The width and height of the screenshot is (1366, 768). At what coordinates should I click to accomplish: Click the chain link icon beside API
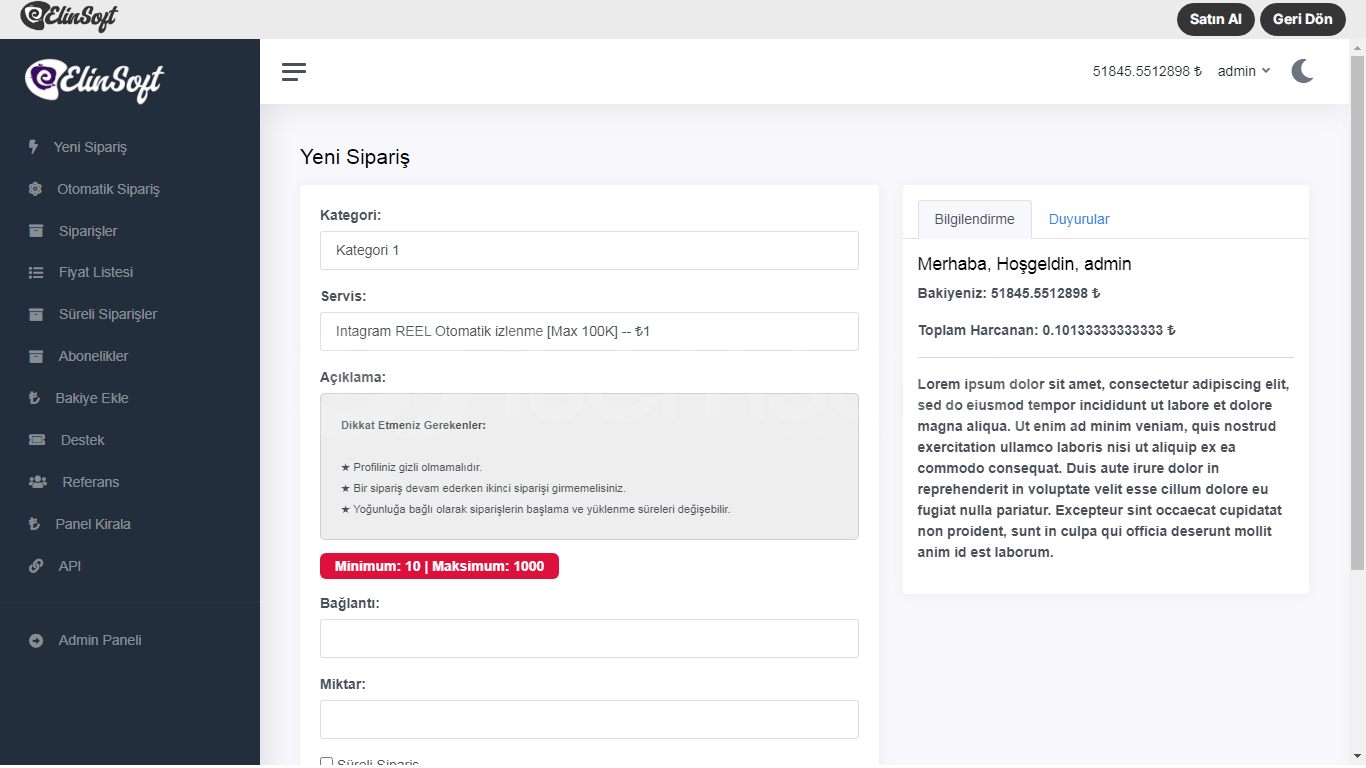36,566
